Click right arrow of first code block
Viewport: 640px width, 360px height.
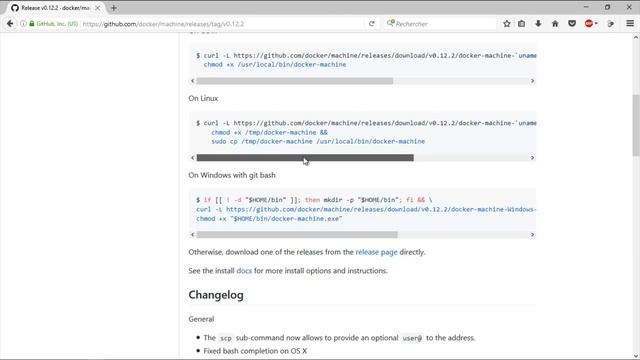[x=532, y=81]
